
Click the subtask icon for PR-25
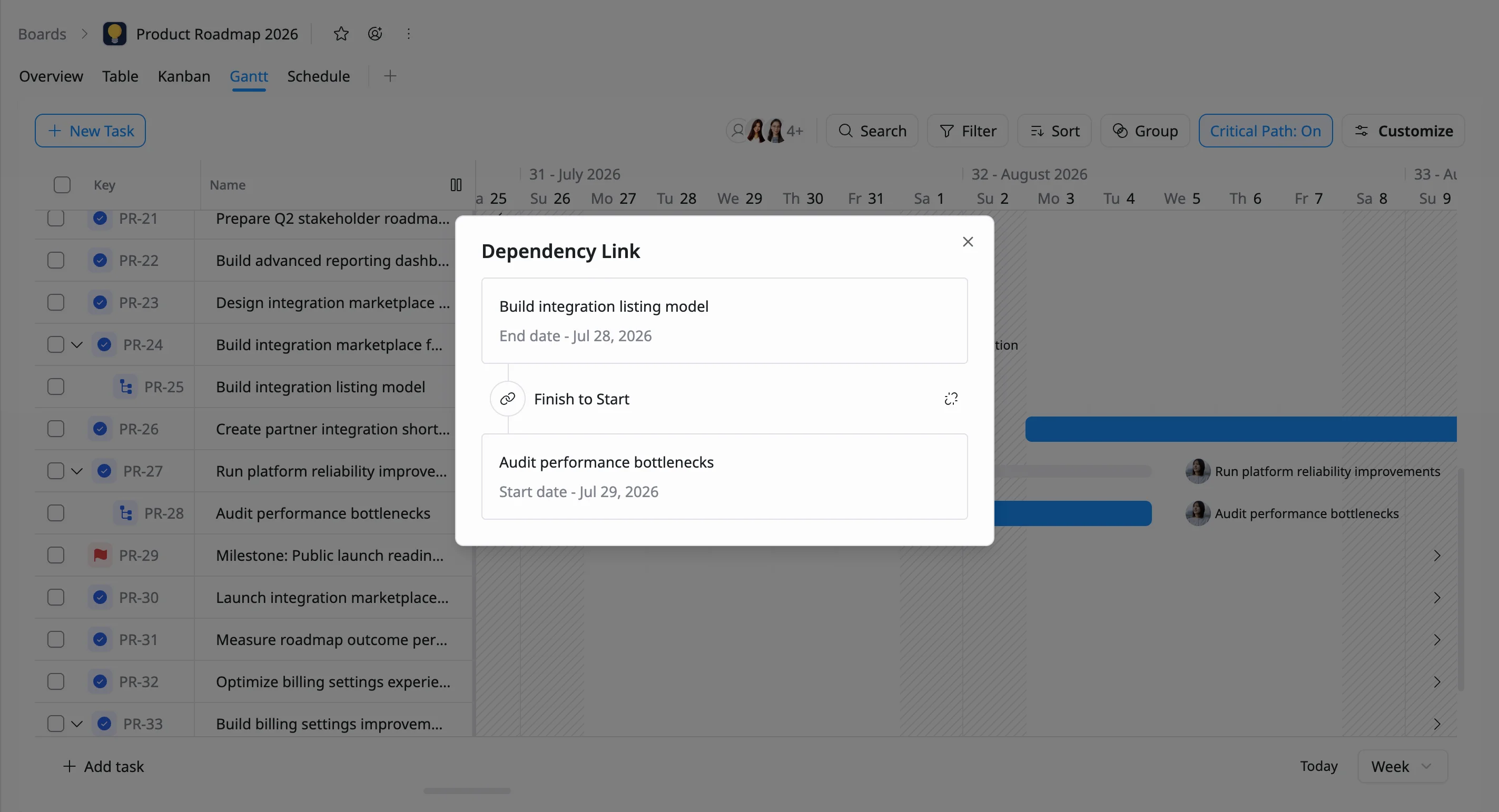[x=126, y=387]
